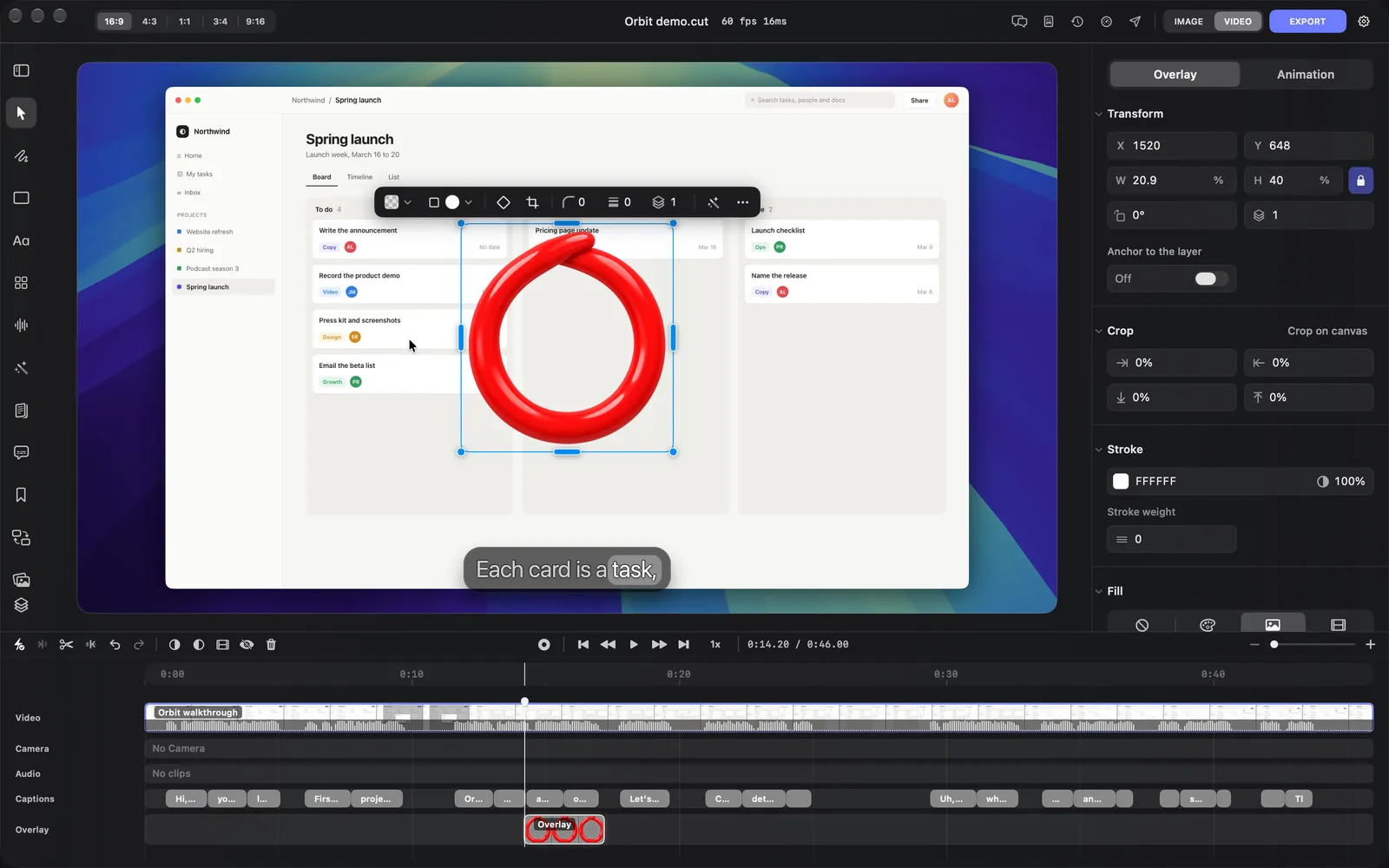
Task: Click the crop icon in floating toolbar
Action: click(532, 202)
